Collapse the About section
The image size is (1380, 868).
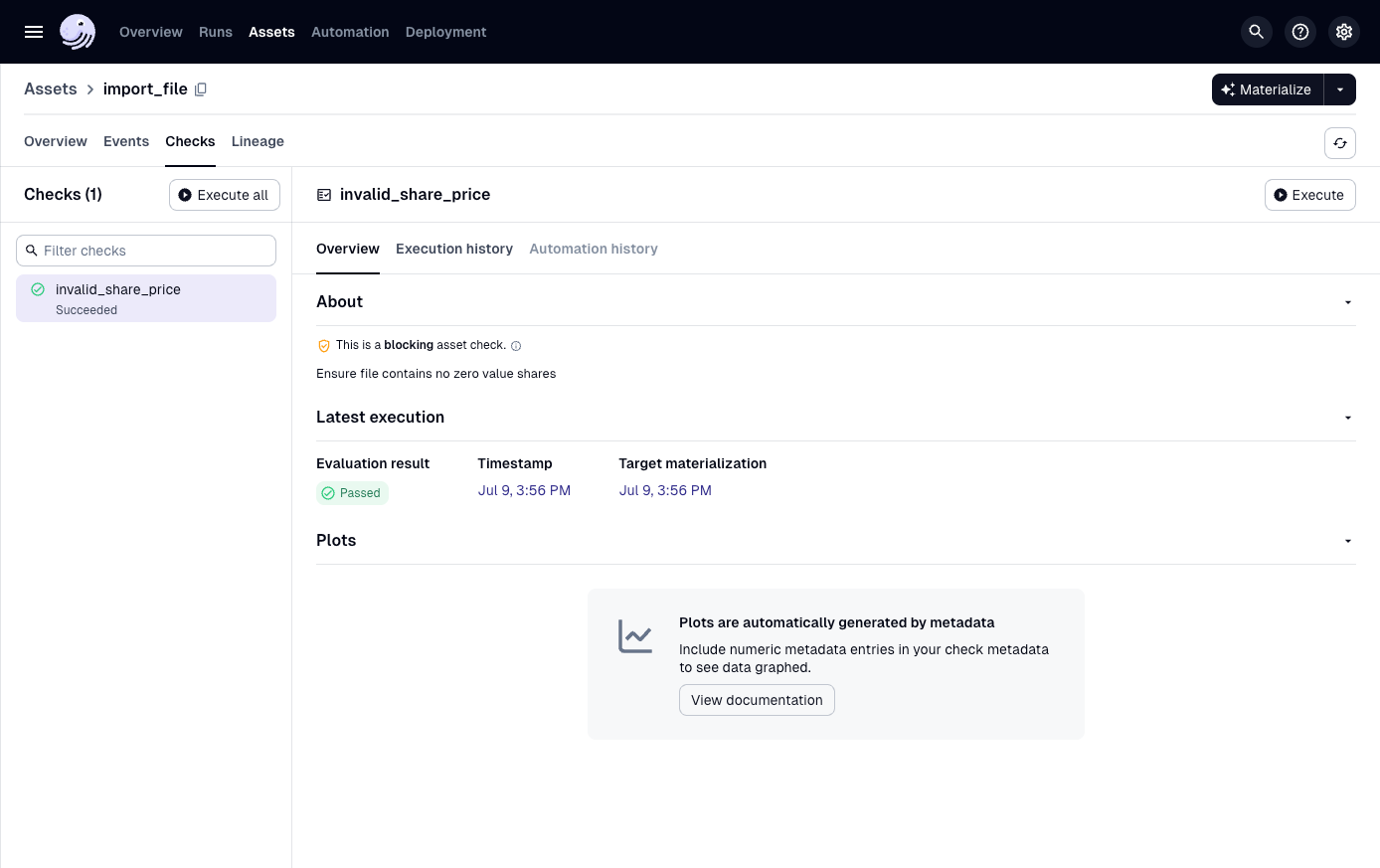[1347, 301]
